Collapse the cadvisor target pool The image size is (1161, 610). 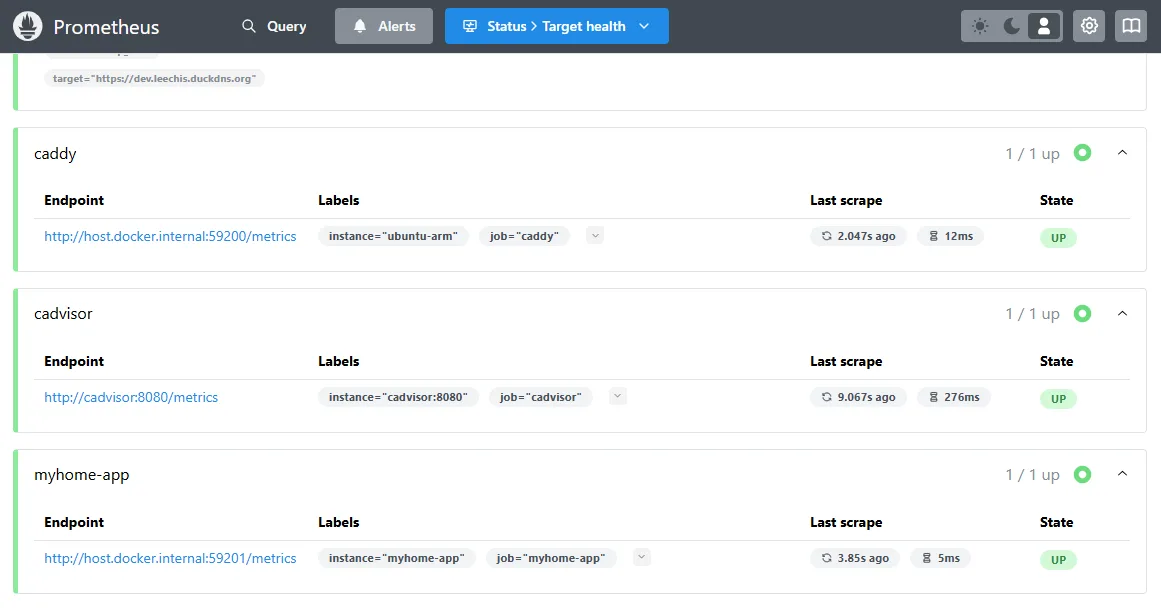pos(1122,313)
